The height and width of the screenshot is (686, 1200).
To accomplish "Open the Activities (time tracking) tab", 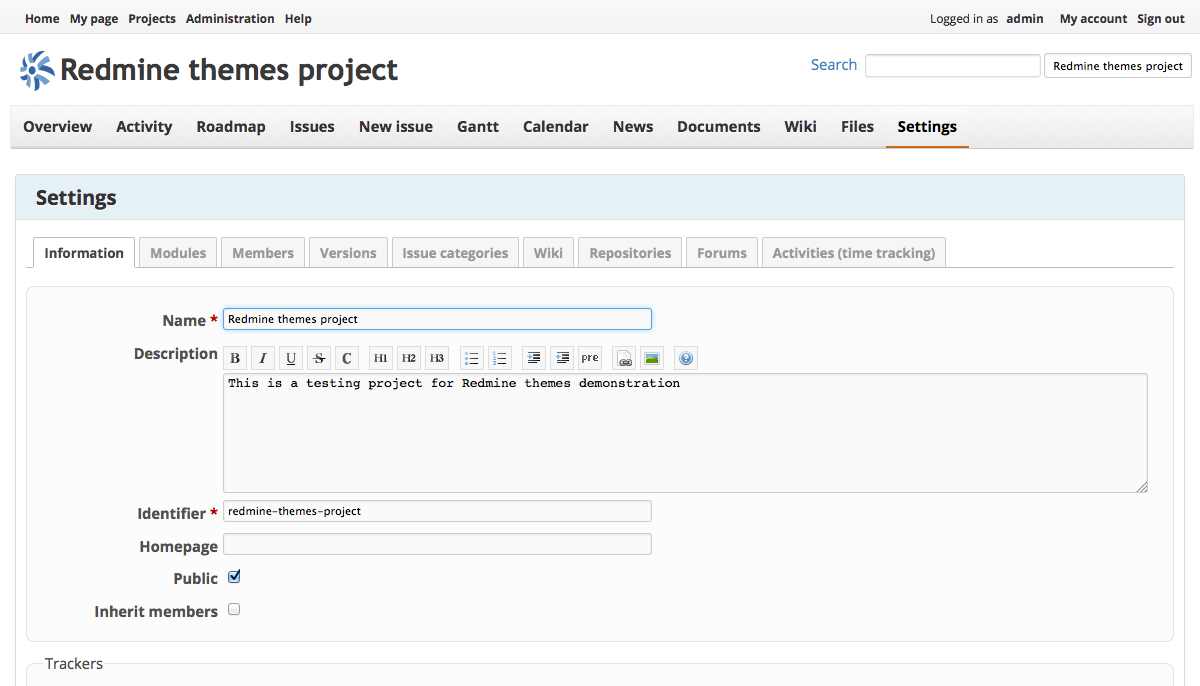I will pos(854,253).
